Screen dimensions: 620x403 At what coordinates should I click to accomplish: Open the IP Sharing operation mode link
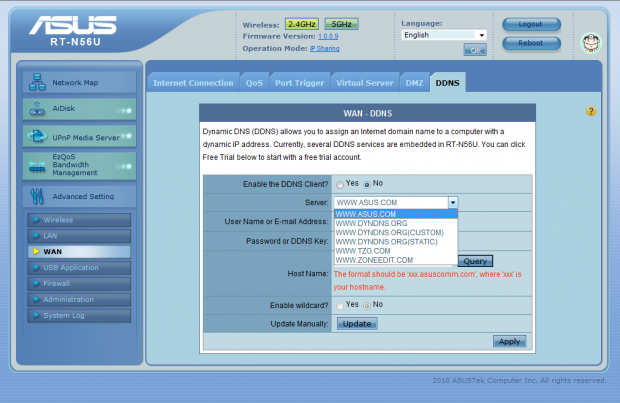(325, 49)
